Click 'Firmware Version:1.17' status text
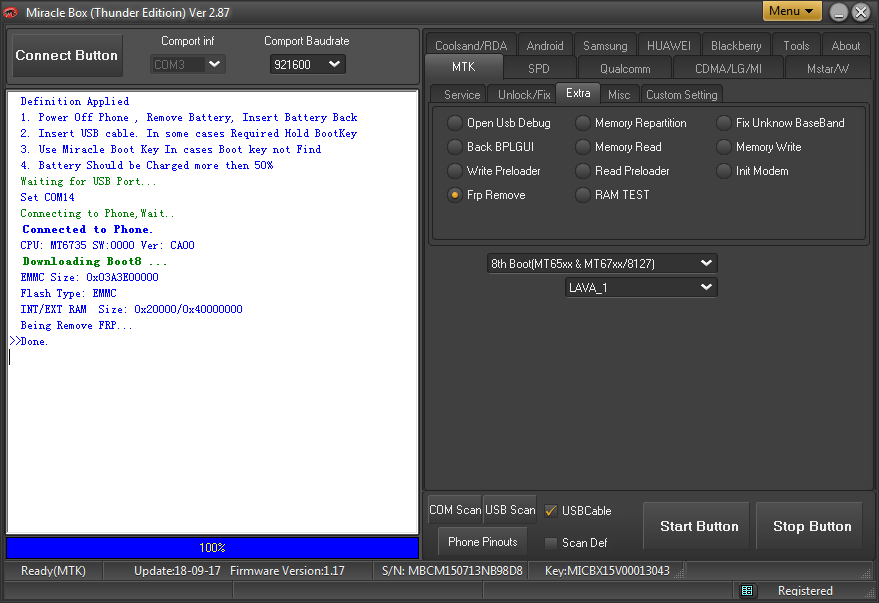Image resolution: width=879 pixels, height=603 pixels. (287, 570)
